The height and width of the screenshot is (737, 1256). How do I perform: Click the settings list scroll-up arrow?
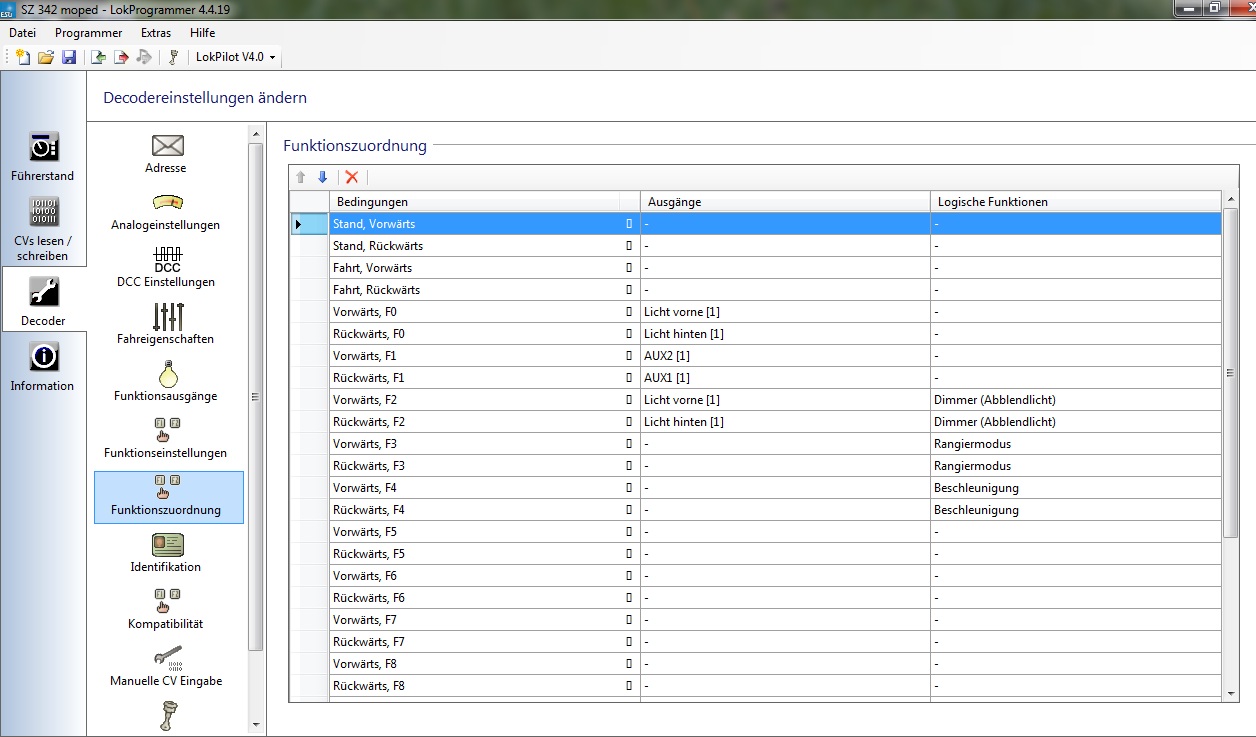256,132
